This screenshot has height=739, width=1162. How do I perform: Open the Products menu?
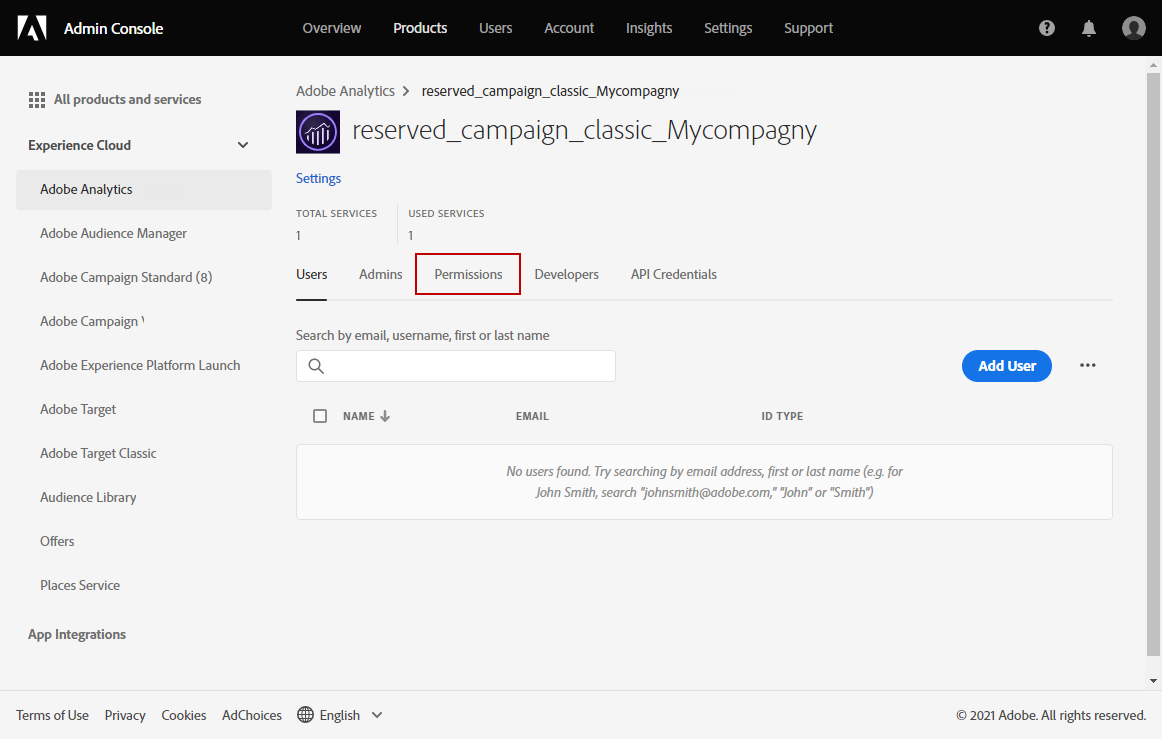pyautogui.click(x=420, y=28)
